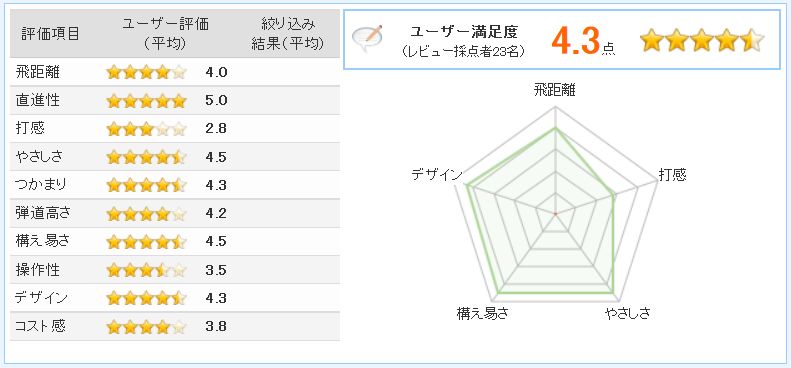This screenshot has height=368, width=791.
Task: Click the レビュー採点者23名 text
Action: [464, 51]
